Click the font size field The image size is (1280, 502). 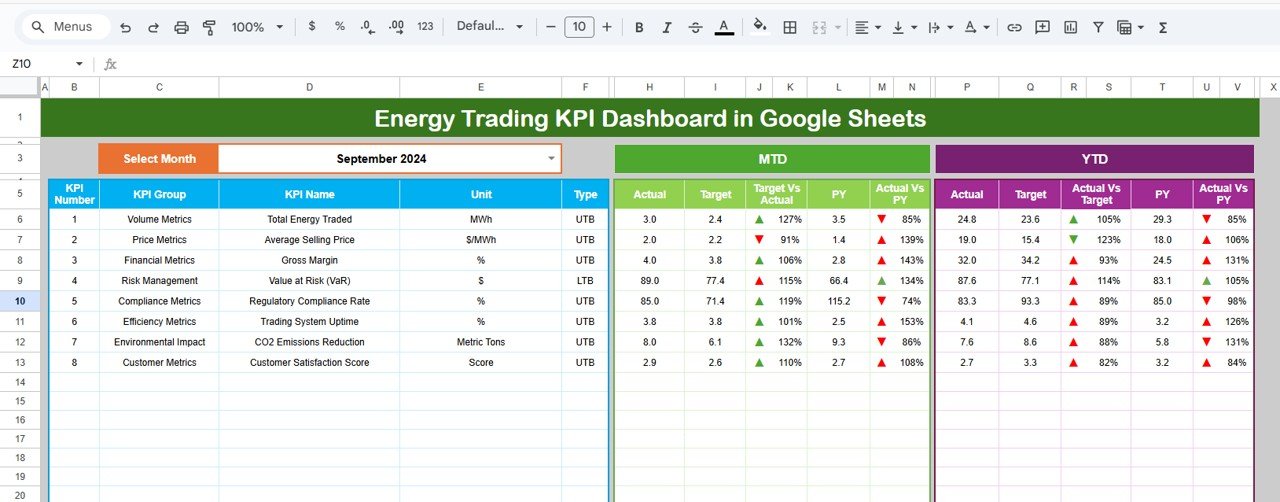(579, 27)
